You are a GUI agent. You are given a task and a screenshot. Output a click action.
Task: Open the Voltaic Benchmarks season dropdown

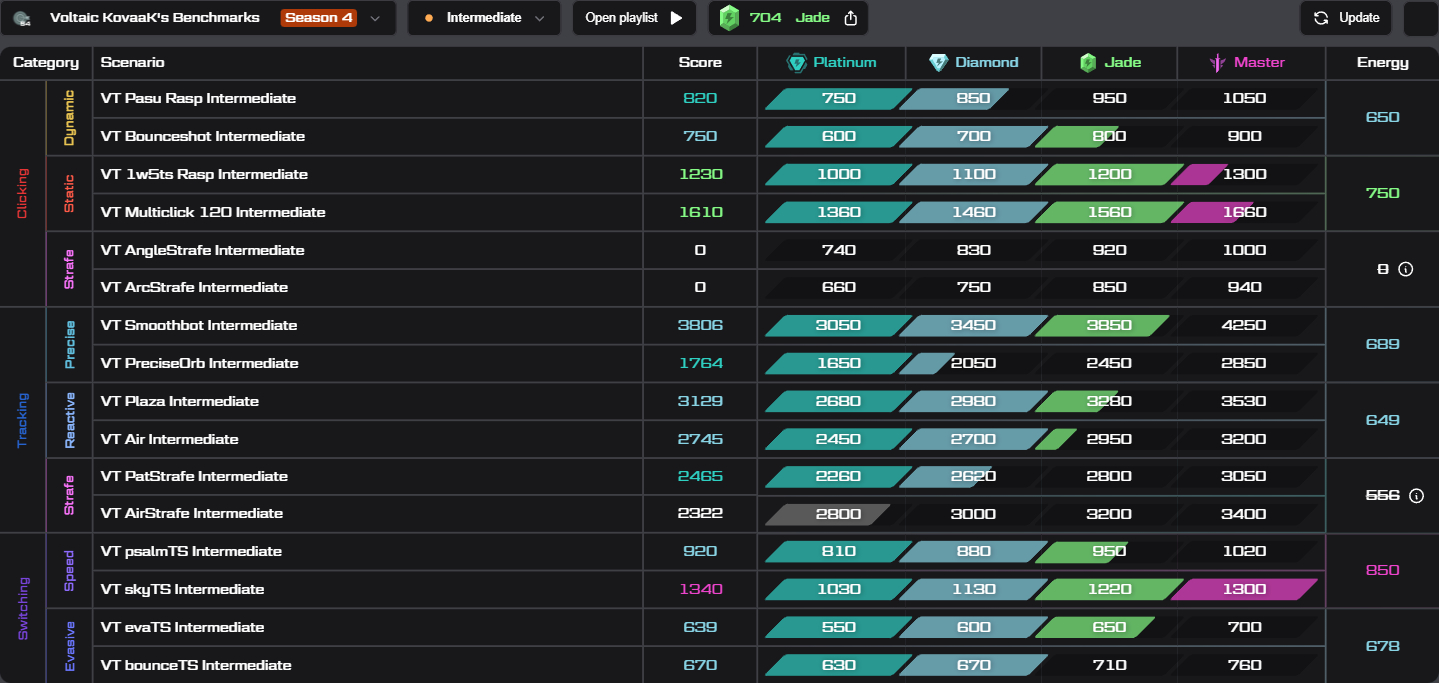point(198,18)
